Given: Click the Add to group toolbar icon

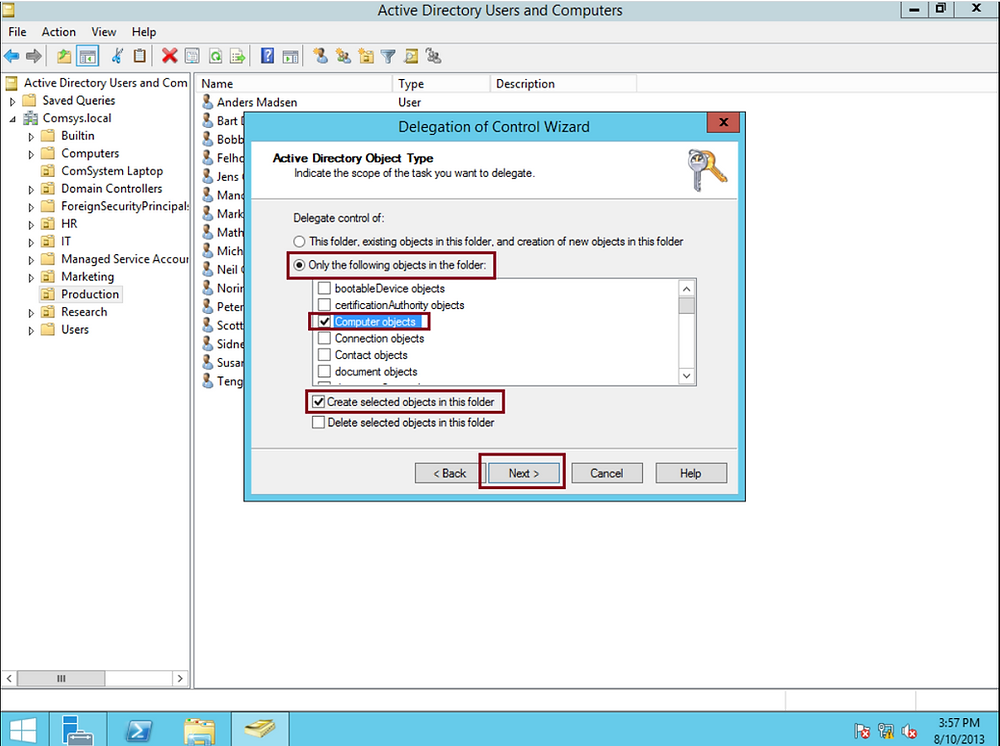Looking at the screenshot, I should pyautogui.click(x=434, y=56).
